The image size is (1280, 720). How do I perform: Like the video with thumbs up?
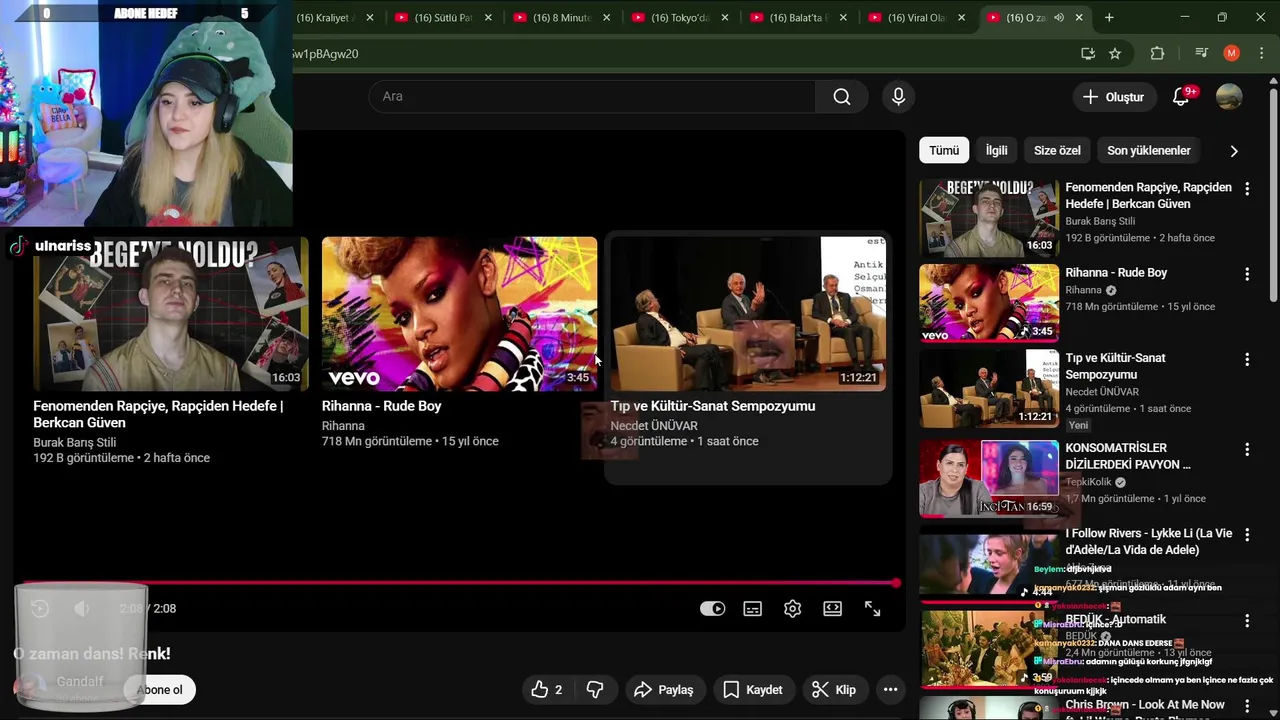click(547, 689)
